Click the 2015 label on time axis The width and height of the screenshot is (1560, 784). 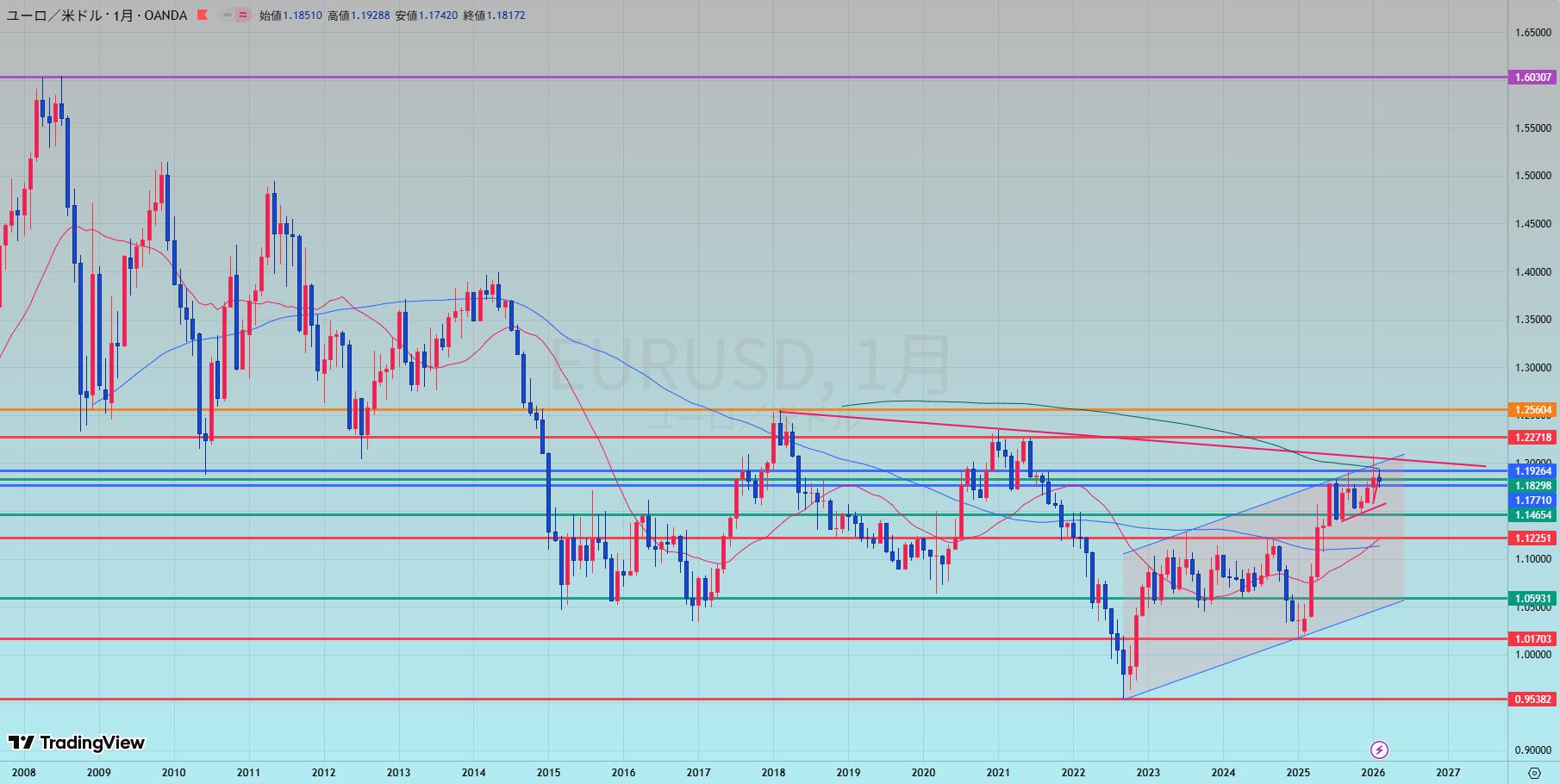[548, 772]
